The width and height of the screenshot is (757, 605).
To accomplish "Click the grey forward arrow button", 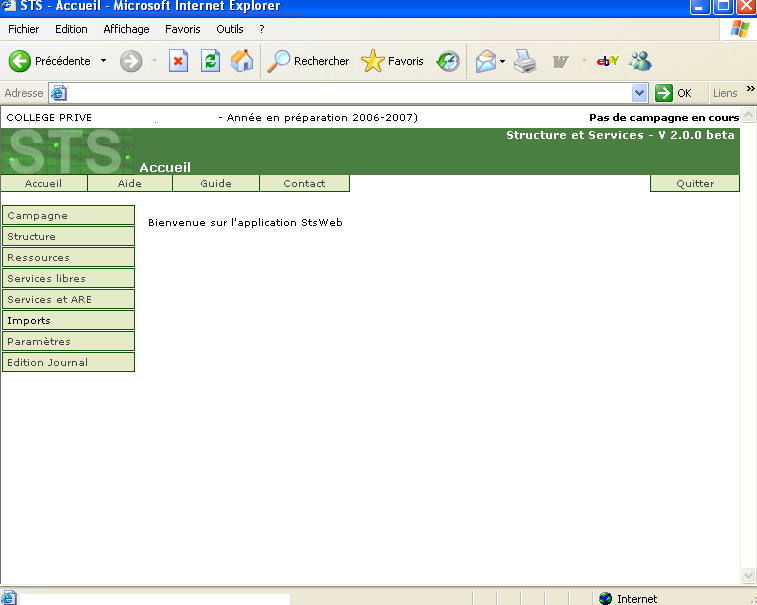I will coord(131,61).
